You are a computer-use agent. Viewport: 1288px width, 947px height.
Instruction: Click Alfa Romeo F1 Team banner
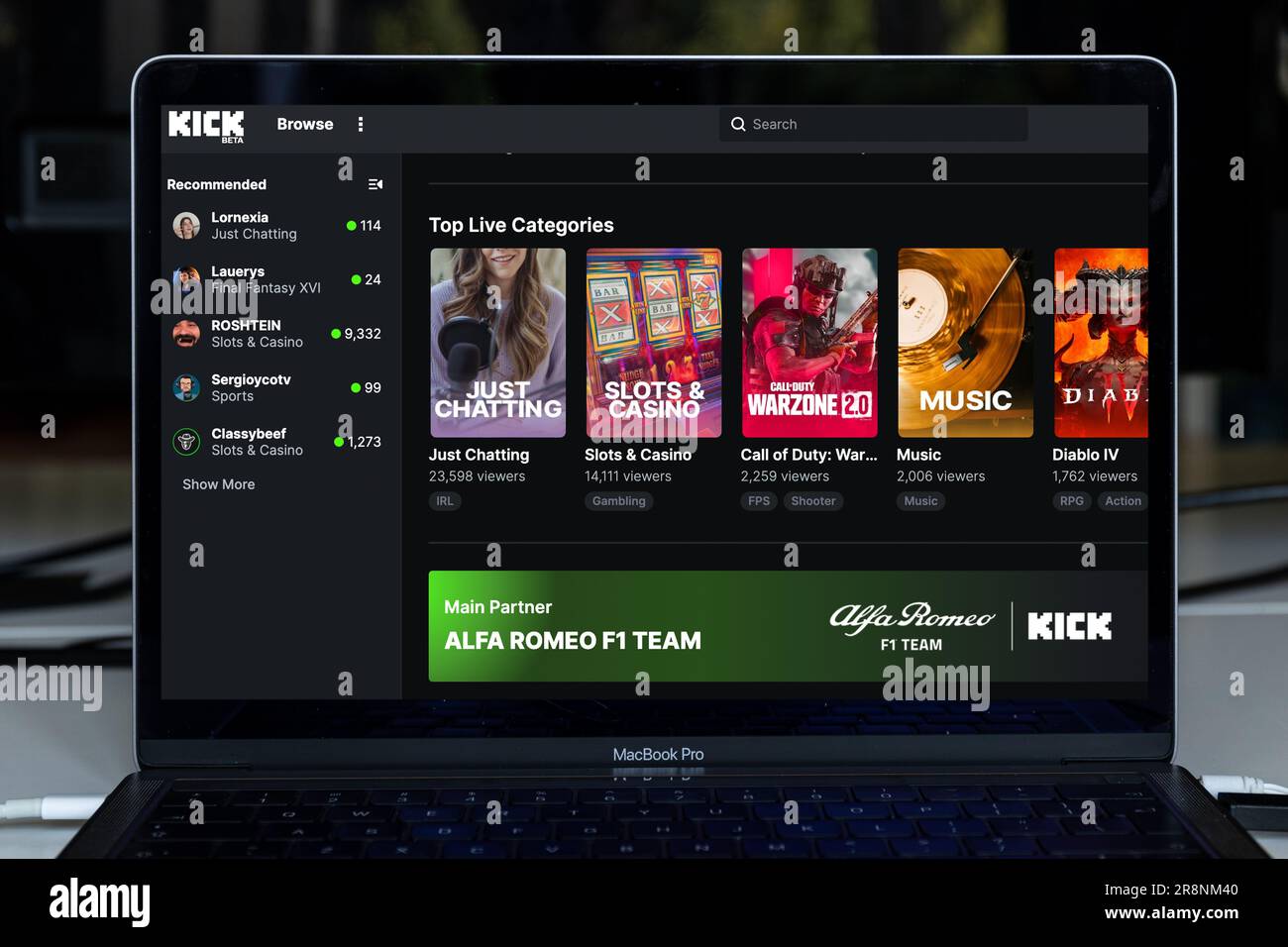788,626
